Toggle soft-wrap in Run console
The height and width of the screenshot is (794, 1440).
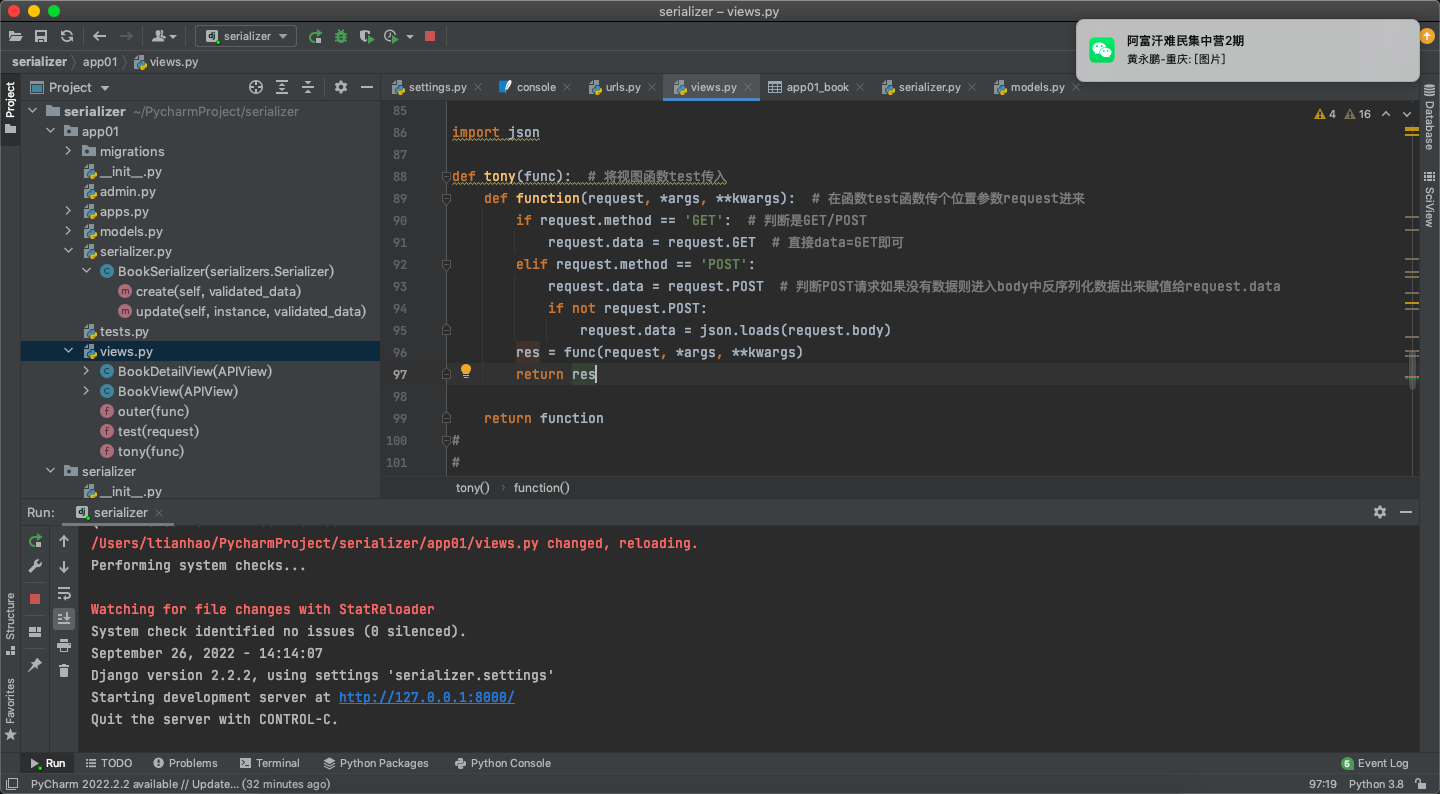click(64, 593)
